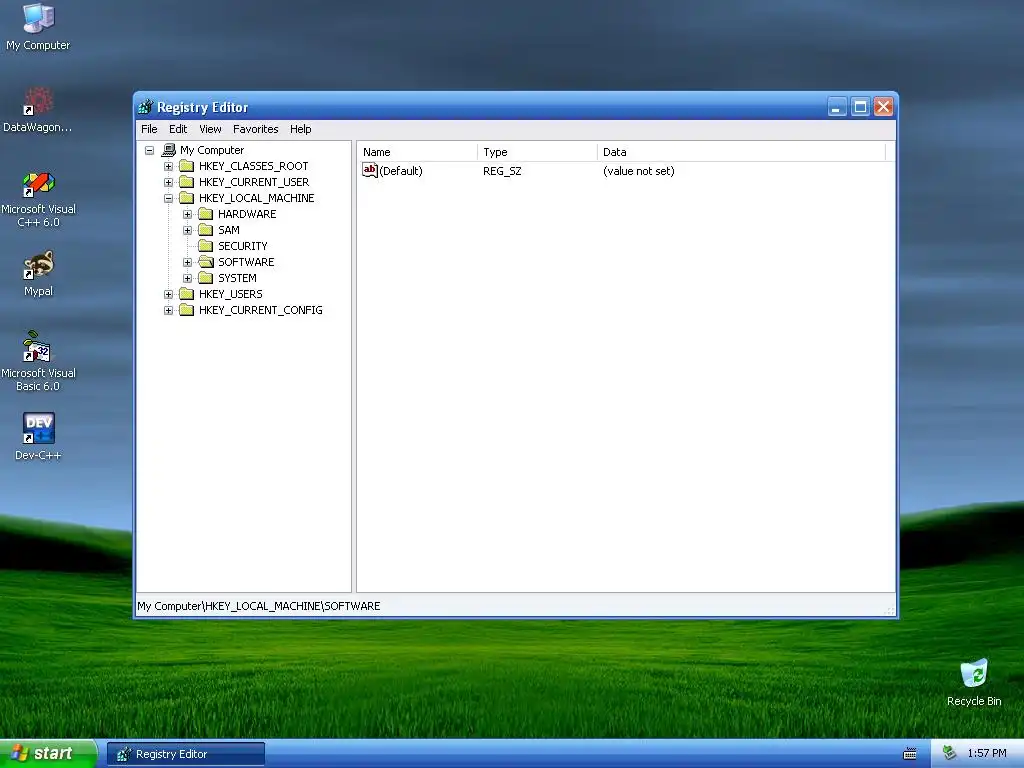Viewport: 1024px width, 768px height.
Task: Expand the HKEY_CURRENT_USER key
Action: pos(168,182)
